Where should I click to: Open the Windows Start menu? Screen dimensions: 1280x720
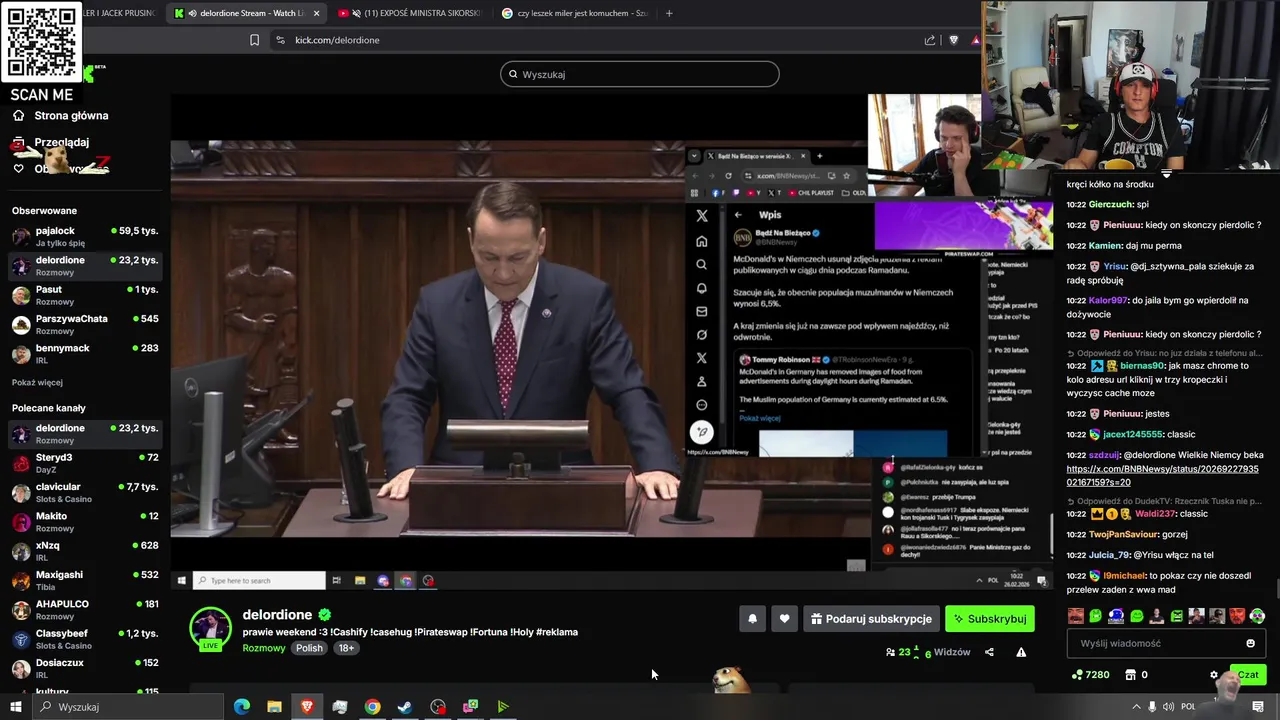tap(16, 707)
